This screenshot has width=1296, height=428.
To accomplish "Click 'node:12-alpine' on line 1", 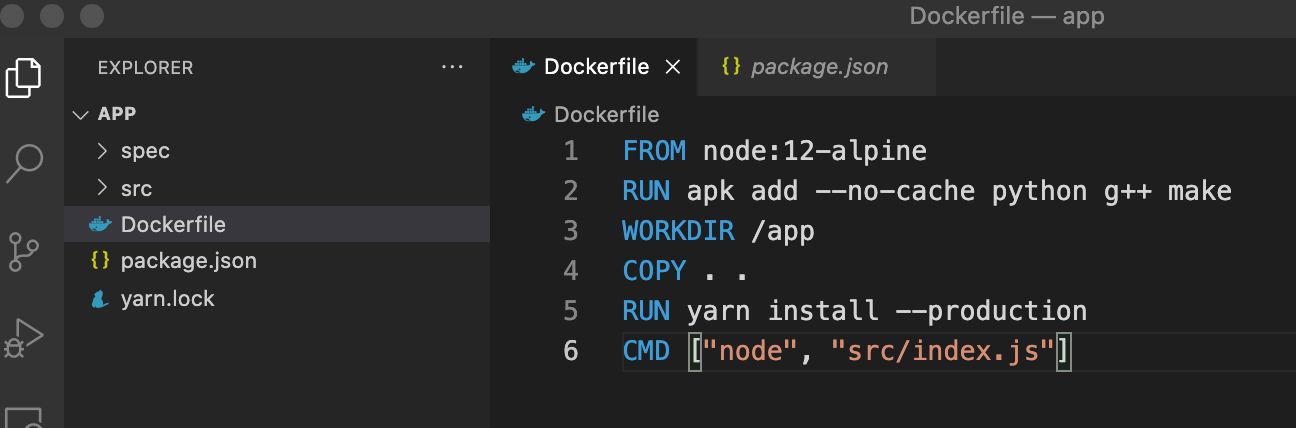I will (x=815, y=151).
